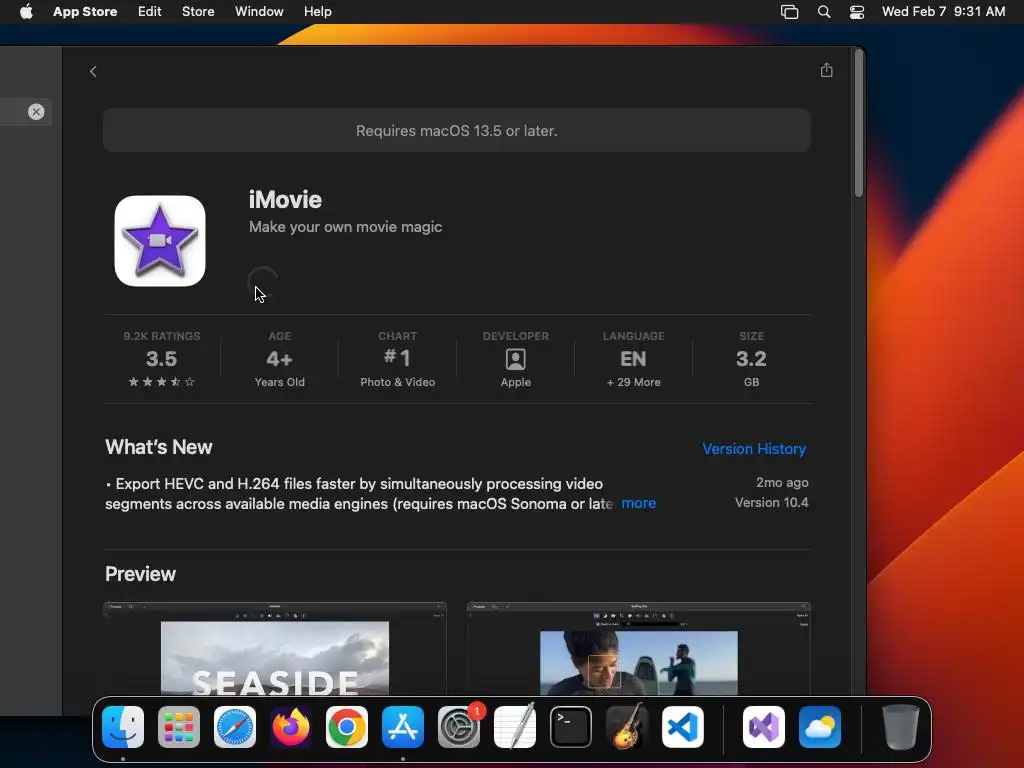The width and height of the screenshot is (1024, 768).
Task: Click the App Store window vertical scrollbar
Action: click(859, 123)
